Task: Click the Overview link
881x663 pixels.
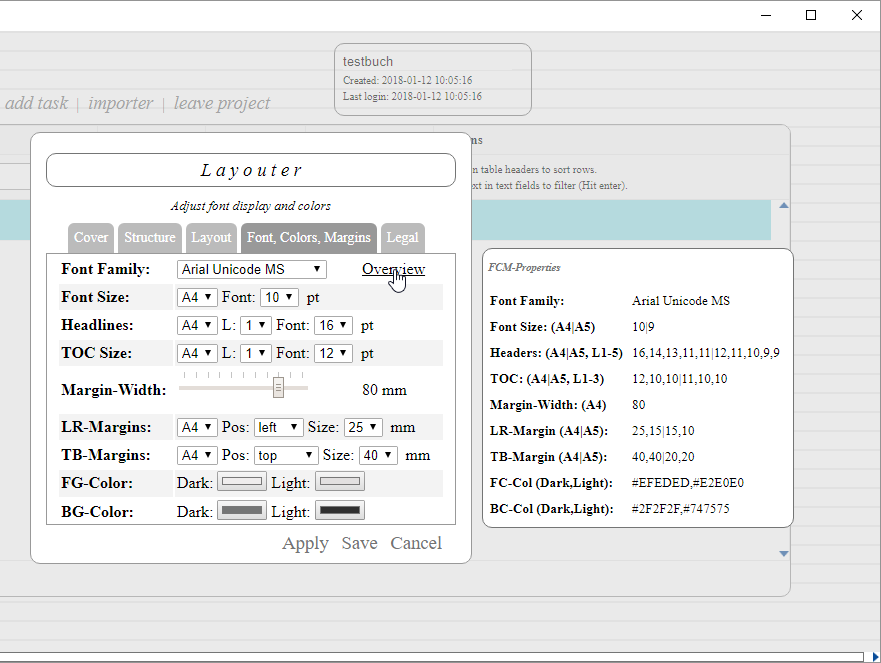Action: click(x=393, y=269)
